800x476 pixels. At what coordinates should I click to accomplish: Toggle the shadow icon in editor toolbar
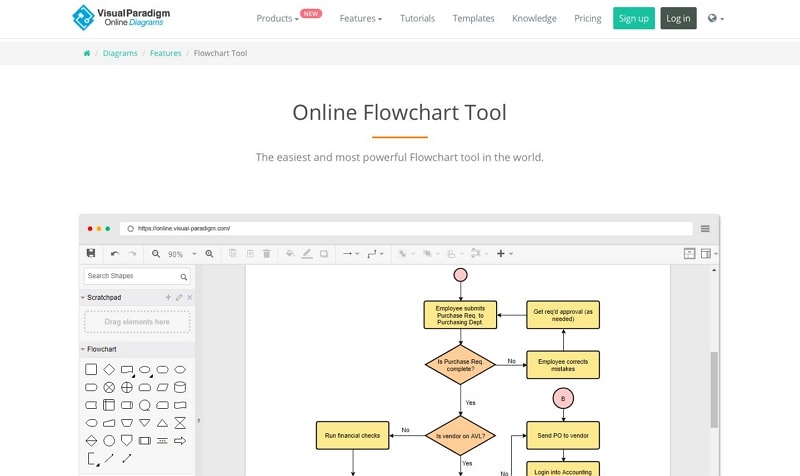pos(324,254)
